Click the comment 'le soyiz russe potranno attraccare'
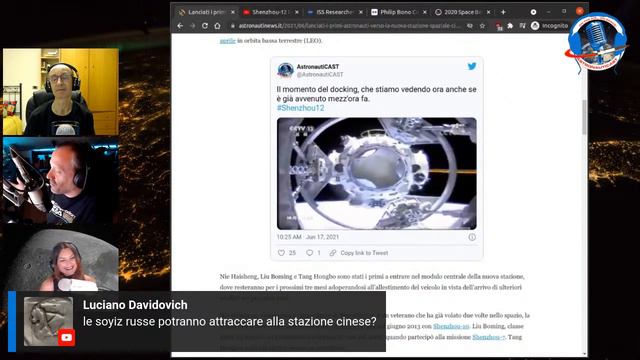Screen dimensions: 640x360 pos(229,322)
